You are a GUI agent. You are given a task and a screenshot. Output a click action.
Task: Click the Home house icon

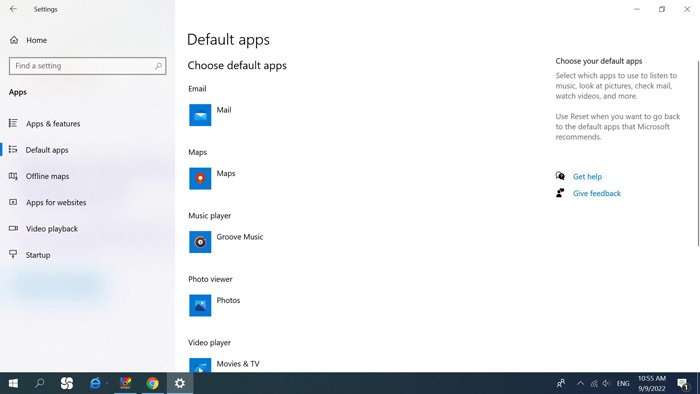[14, 40]
